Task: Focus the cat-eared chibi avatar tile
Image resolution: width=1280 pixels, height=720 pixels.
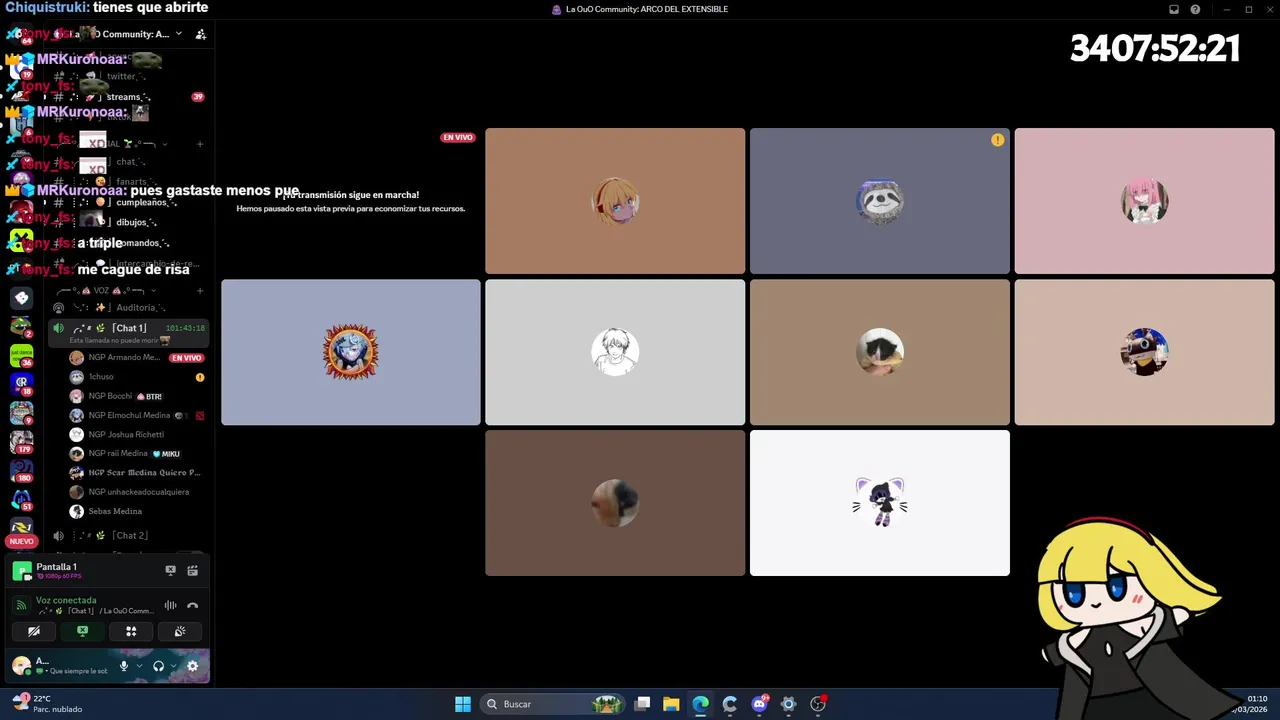Action: coord(880,503)
